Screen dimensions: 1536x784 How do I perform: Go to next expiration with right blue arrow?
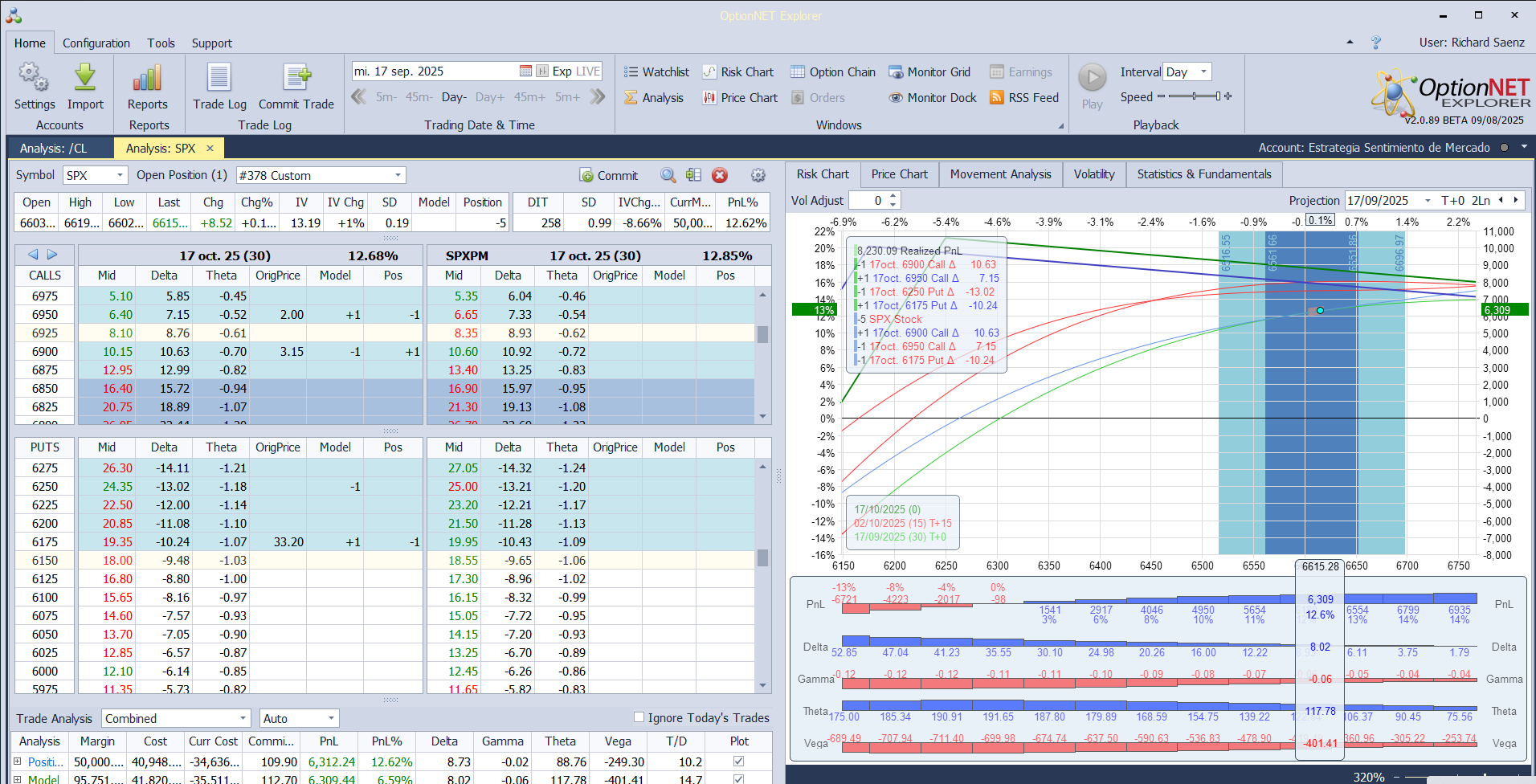52,255
